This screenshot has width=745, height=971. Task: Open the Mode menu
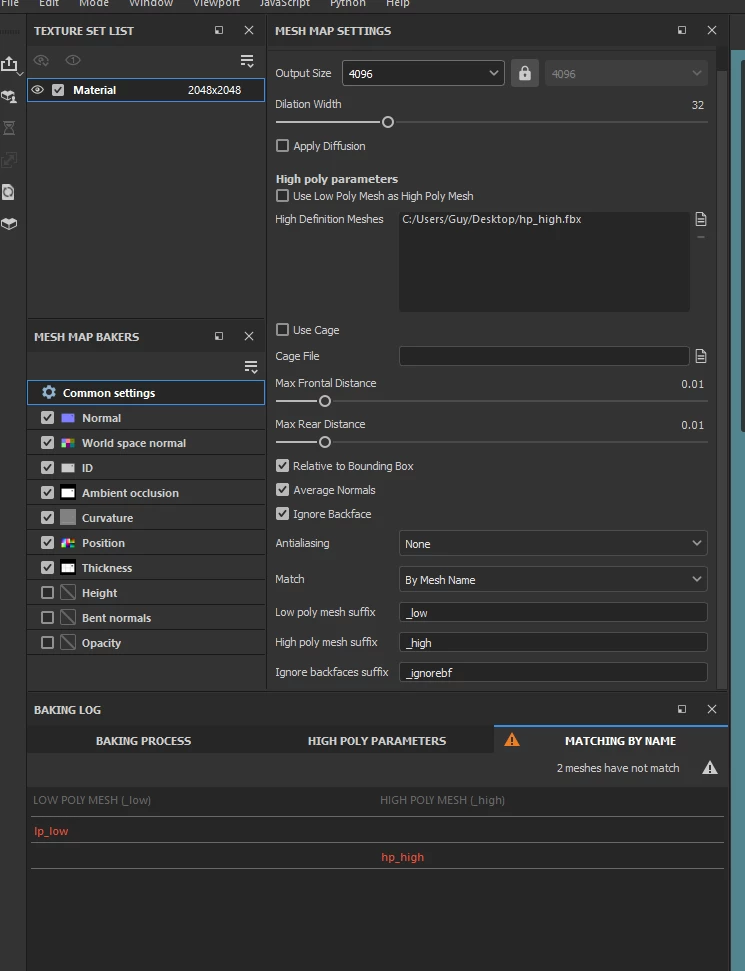pyautogui.click(x=94, y=4)
